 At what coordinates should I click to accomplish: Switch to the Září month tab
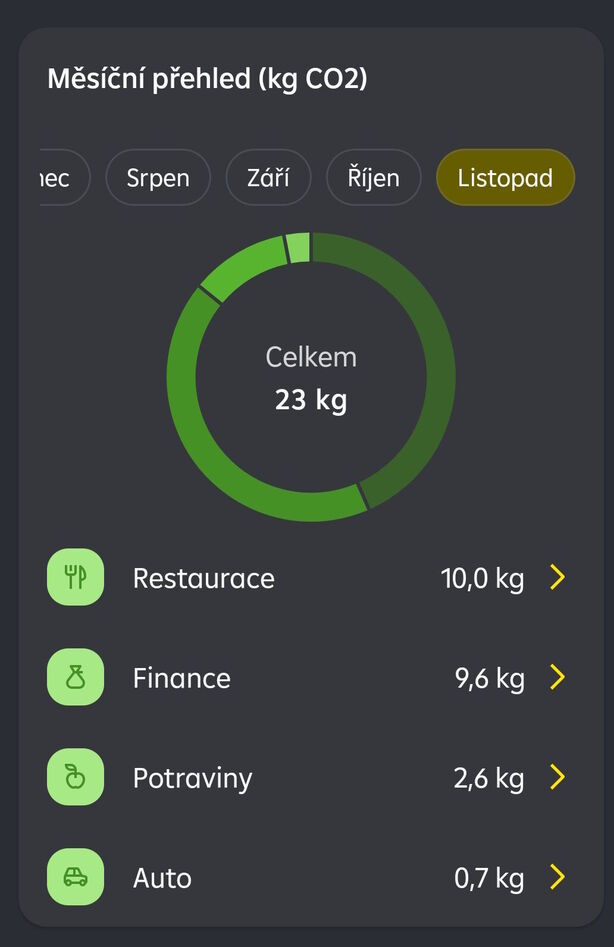click(x=268, y=178)
